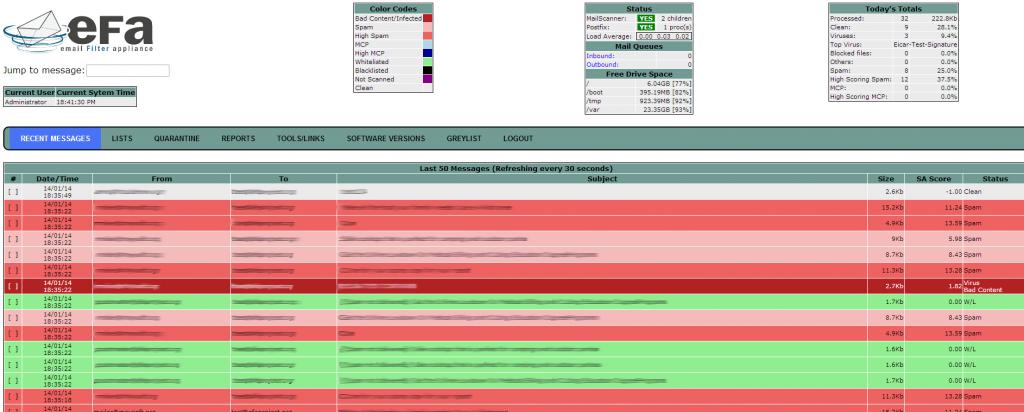Open the Greylist tab

tap(465, 138)
